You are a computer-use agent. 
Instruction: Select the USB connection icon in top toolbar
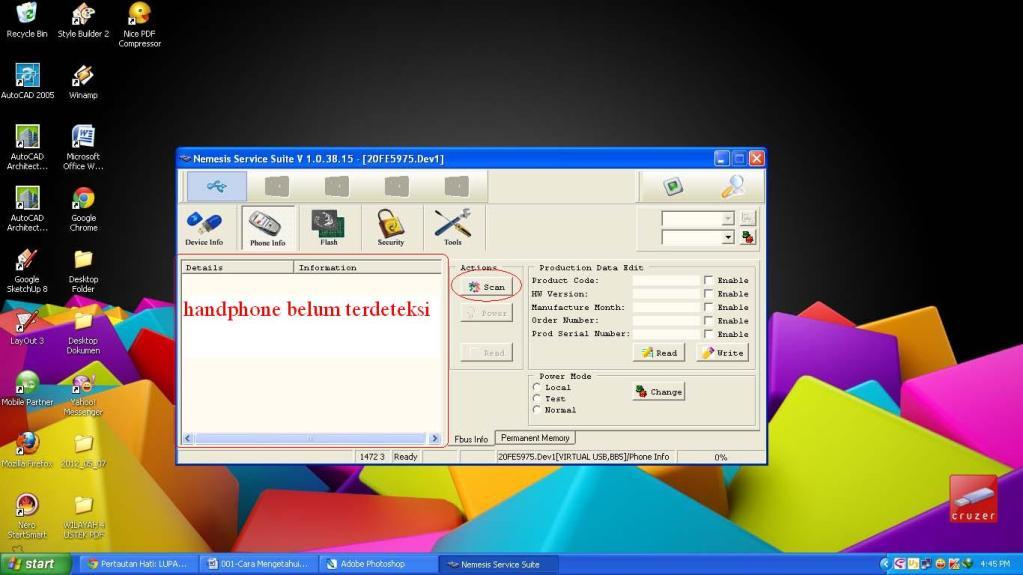[x=217, y=187]
